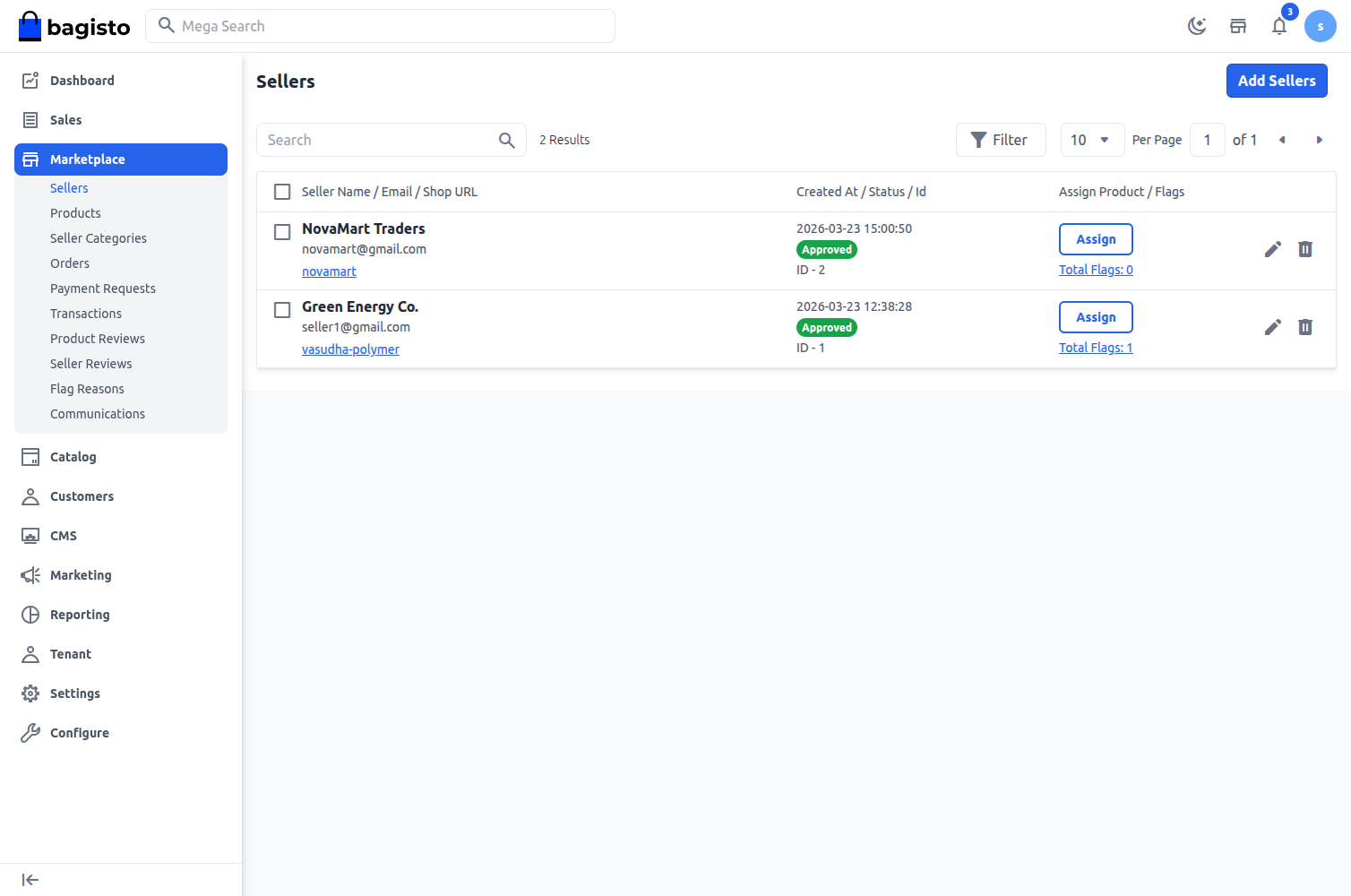This screenshot has height=896, width=1351.
Task: Check the select-all checkbox in the table header
Action: (282, 192)
